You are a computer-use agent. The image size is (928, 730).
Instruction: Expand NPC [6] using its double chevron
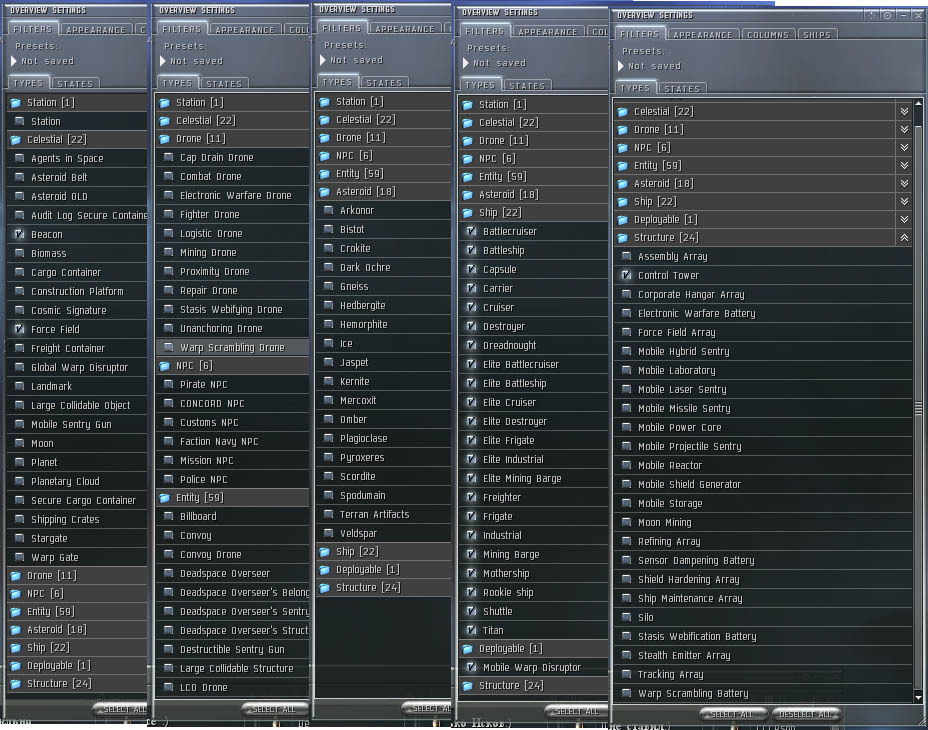[x=904, y=147]
